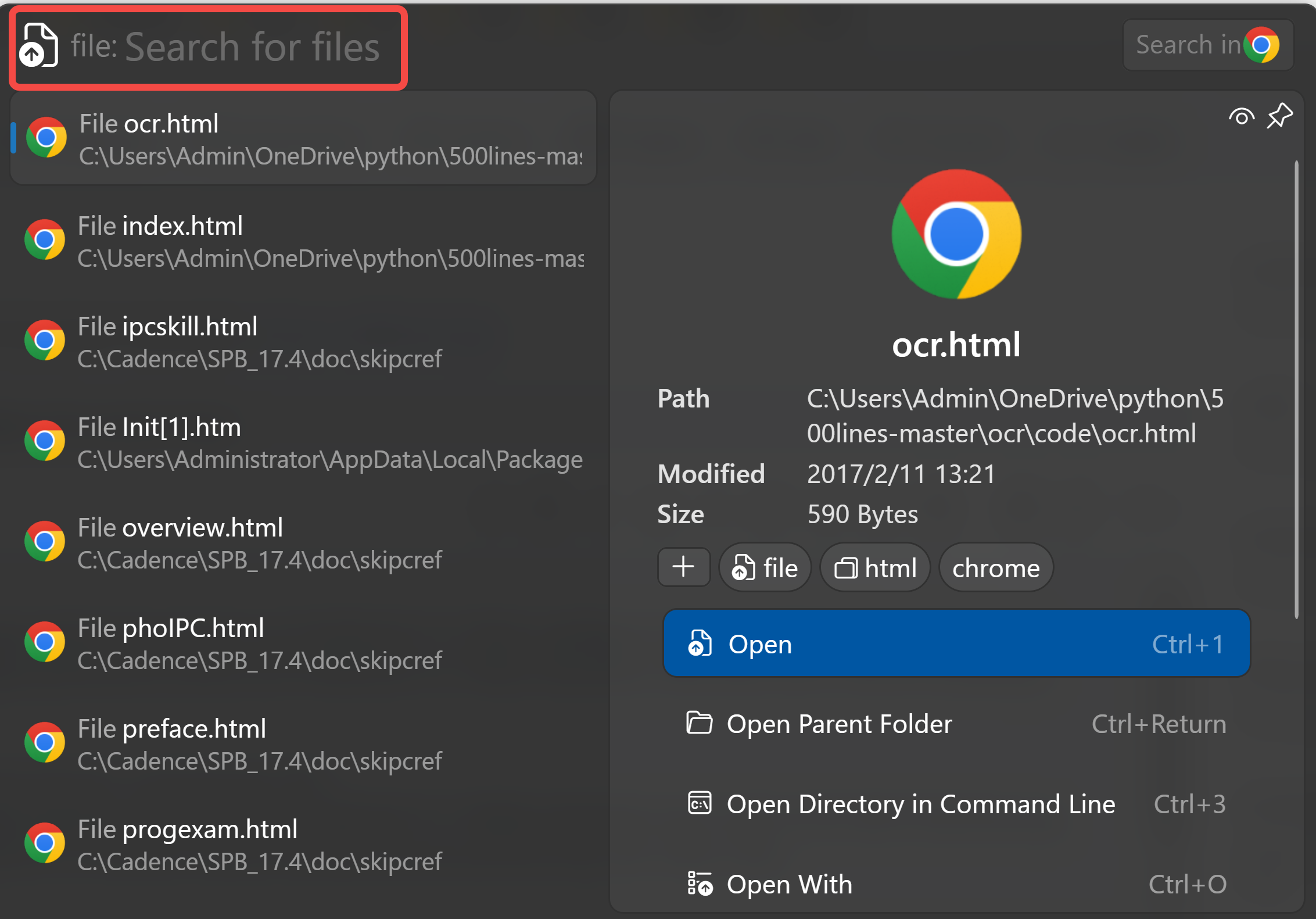
Task: Click the plus icon to add a new tag
Action: (x=684, y=567)
